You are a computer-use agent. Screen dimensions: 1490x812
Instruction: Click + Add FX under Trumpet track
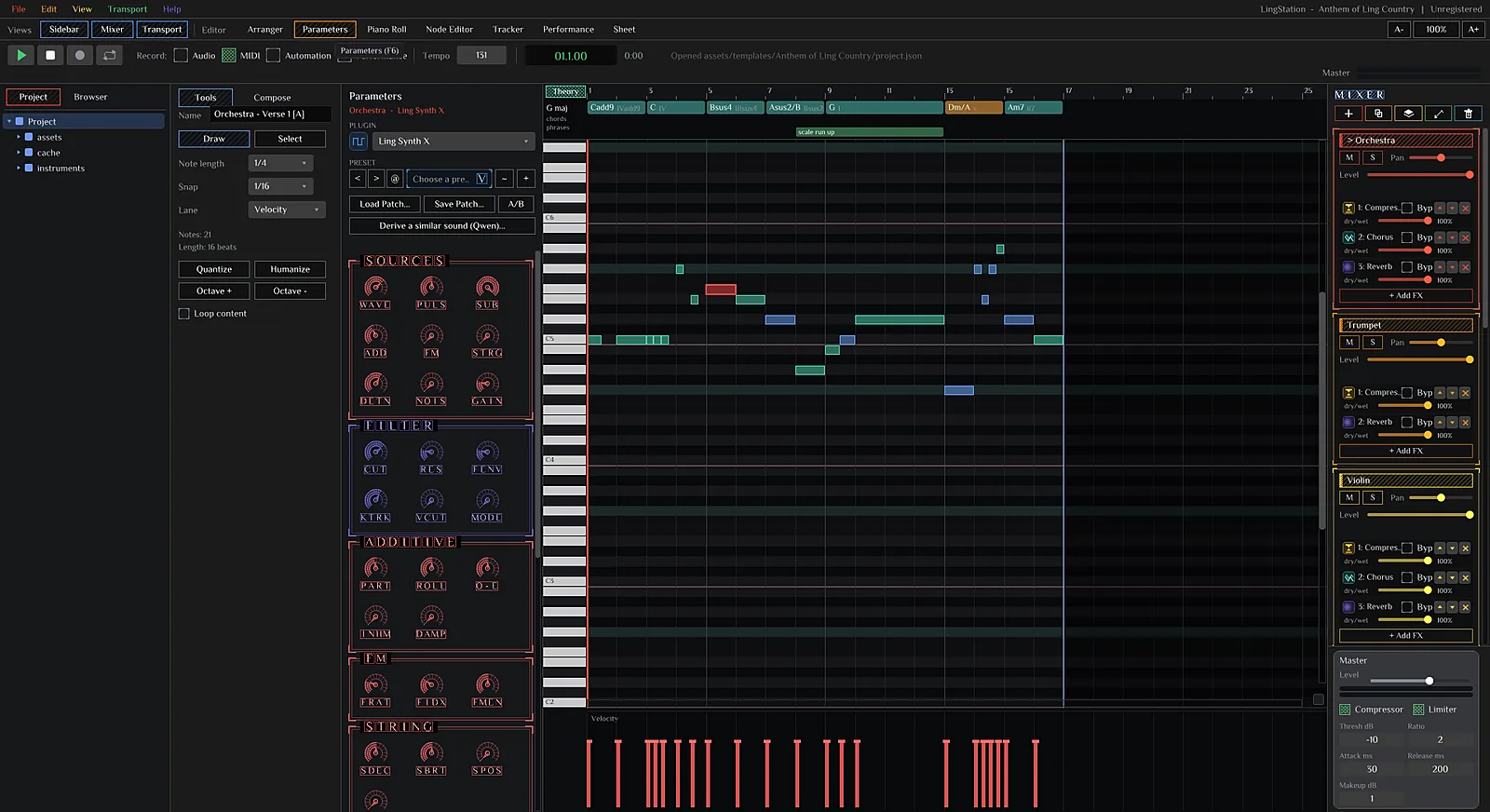click(x=1405, y=451)
